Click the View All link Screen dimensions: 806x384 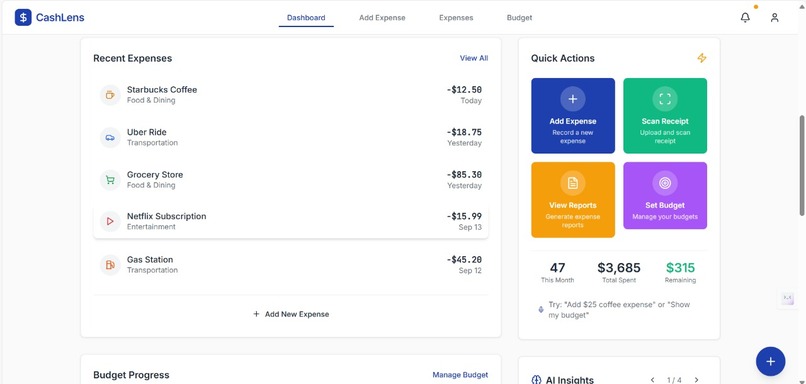[474, 58]
